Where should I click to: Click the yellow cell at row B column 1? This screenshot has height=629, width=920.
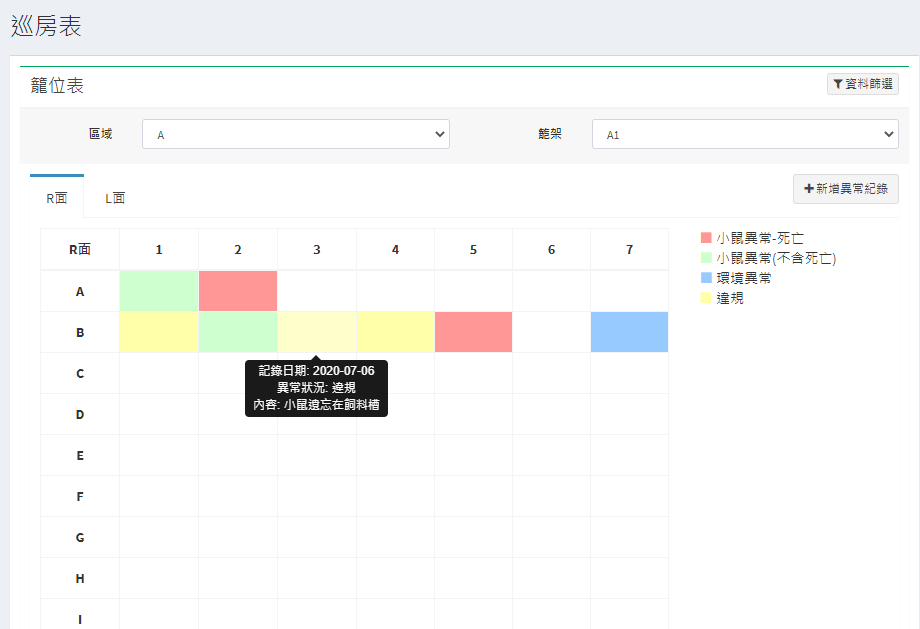tap(159, 332)
